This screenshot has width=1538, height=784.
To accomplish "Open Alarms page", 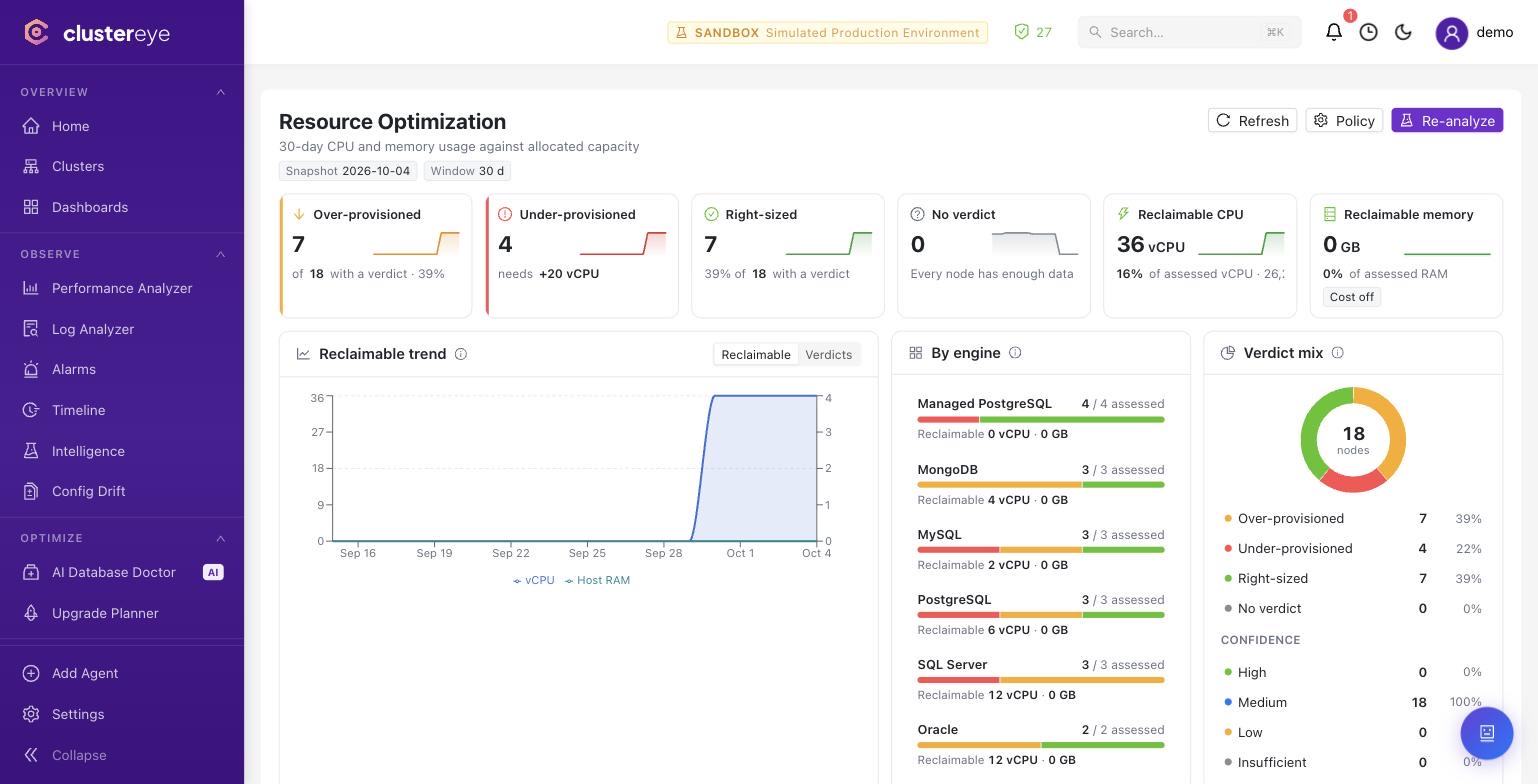I will tap(122, 369).
